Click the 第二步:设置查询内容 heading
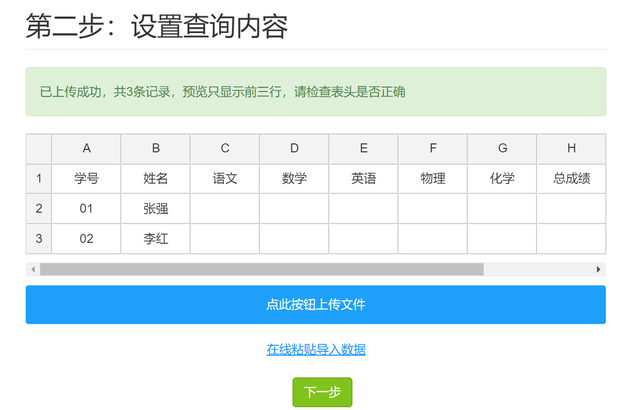 [157, 26]
